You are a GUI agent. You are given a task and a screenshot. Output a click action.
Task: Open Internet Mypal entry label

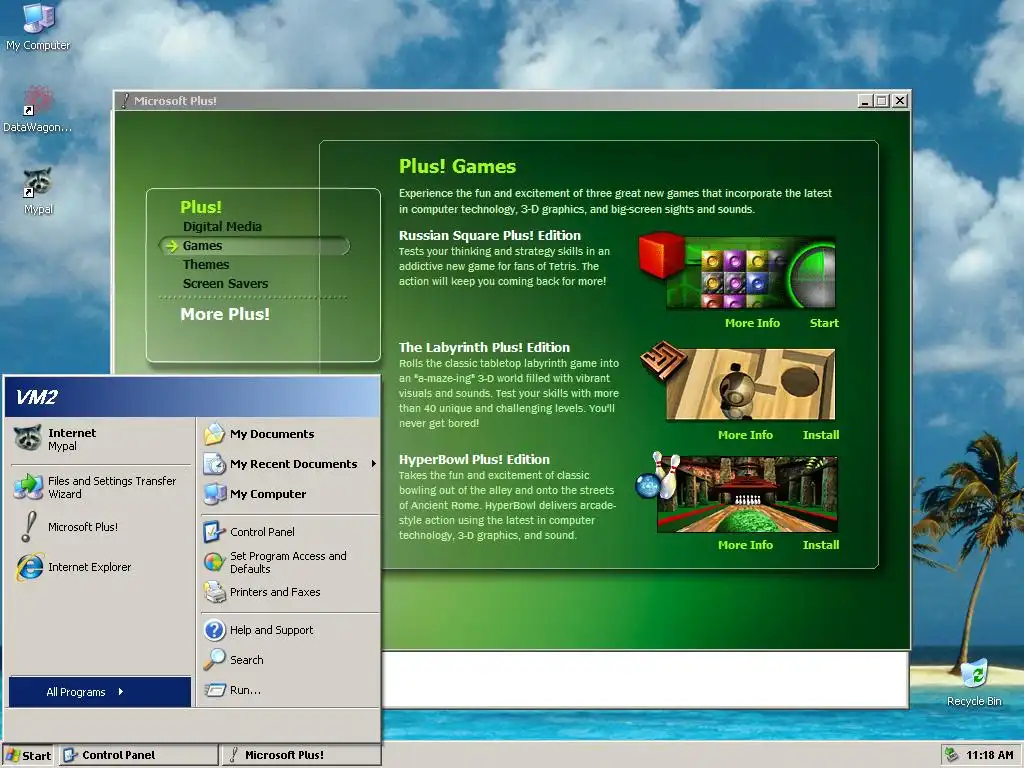[x=72, y=439]
